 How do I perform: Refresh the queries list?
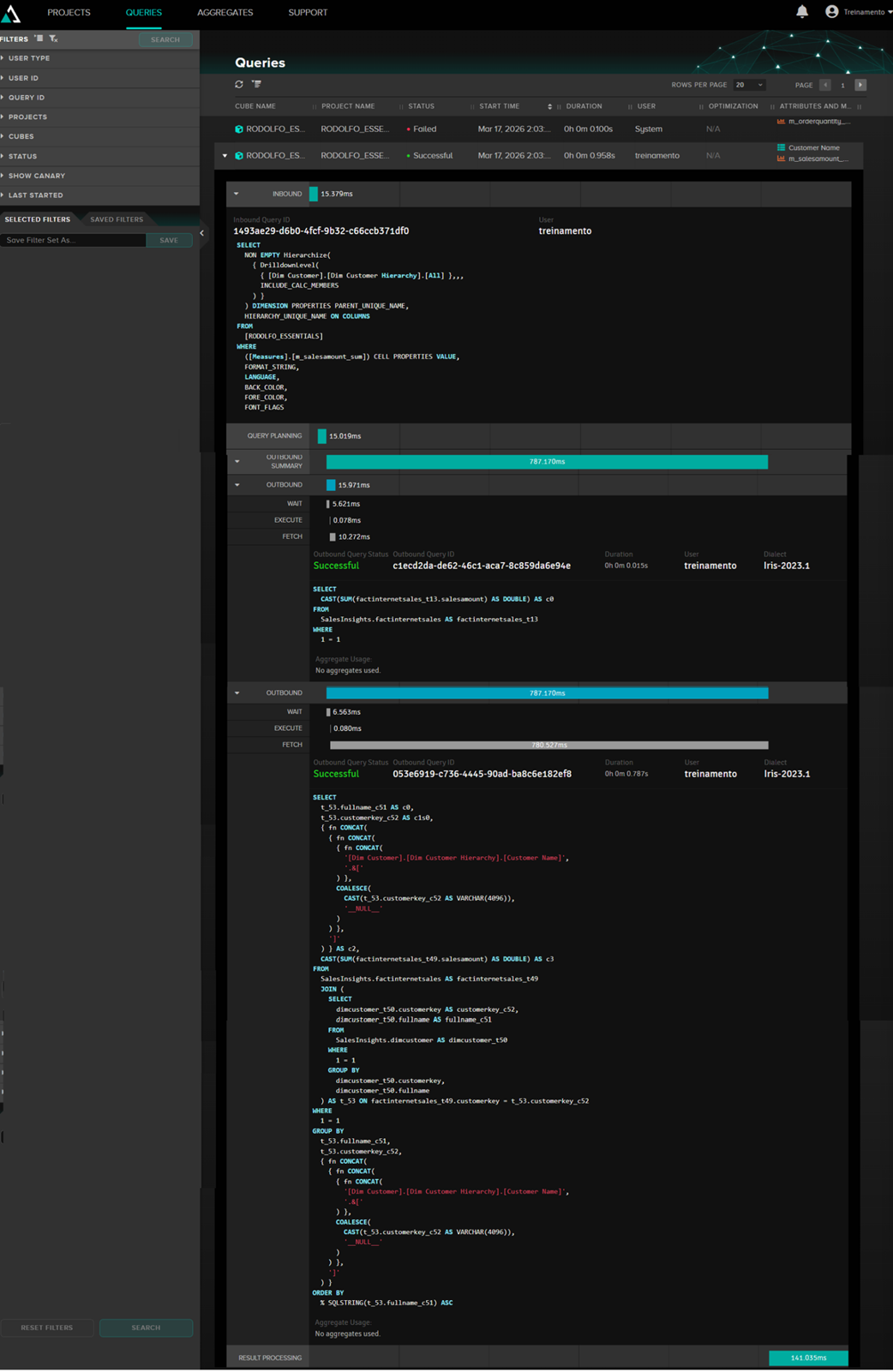tap(239, 84)
